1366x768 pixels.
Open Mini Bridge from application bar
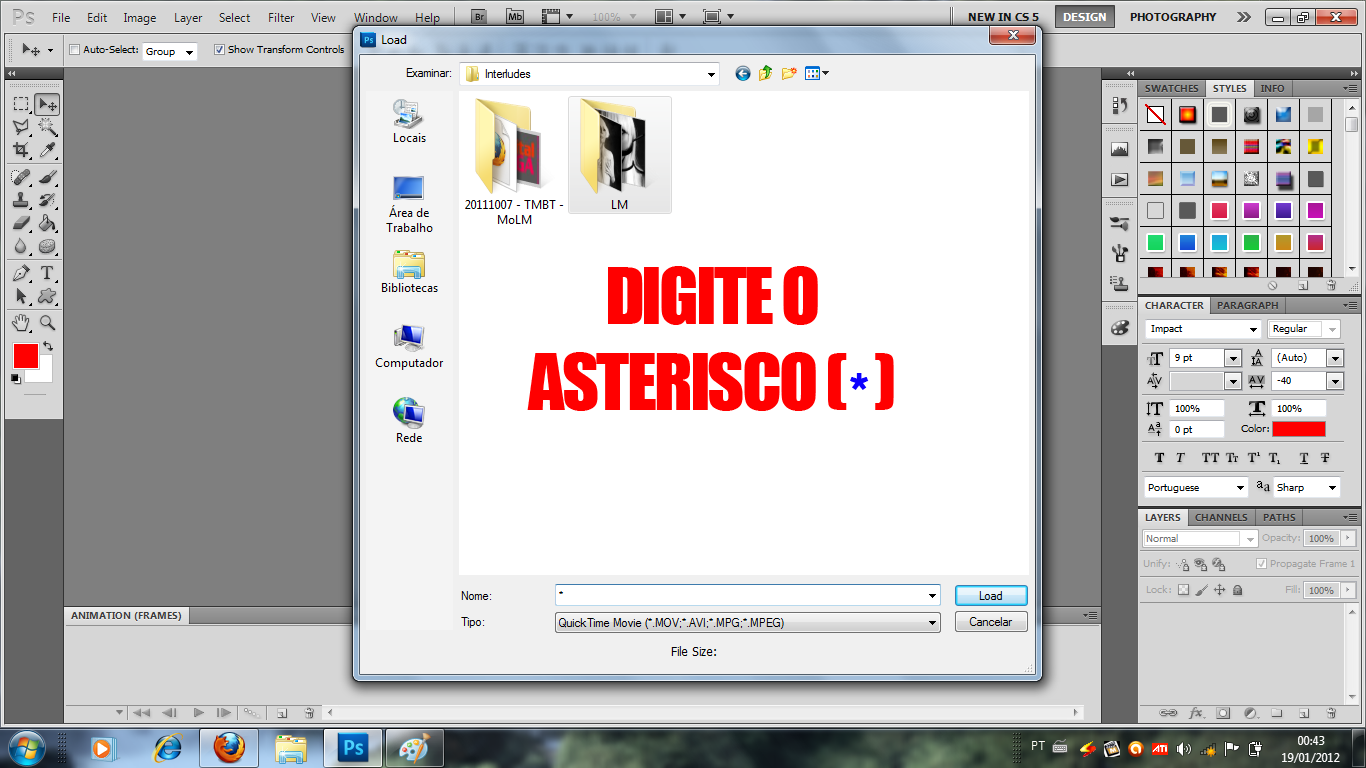coord(514,17)
